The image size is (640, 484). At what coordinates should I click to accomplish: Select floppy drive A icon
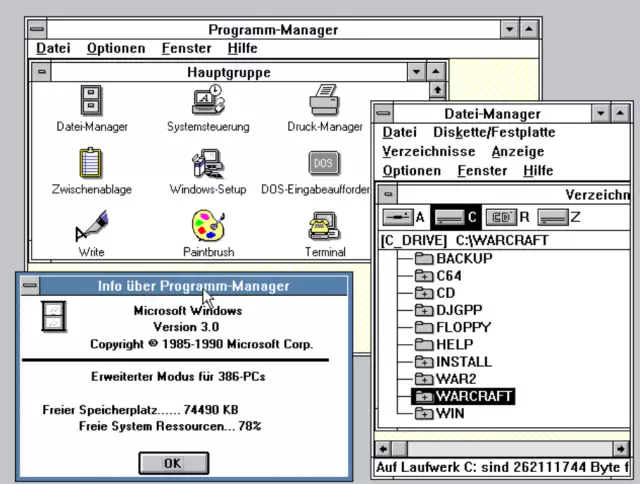click(398, 217)
